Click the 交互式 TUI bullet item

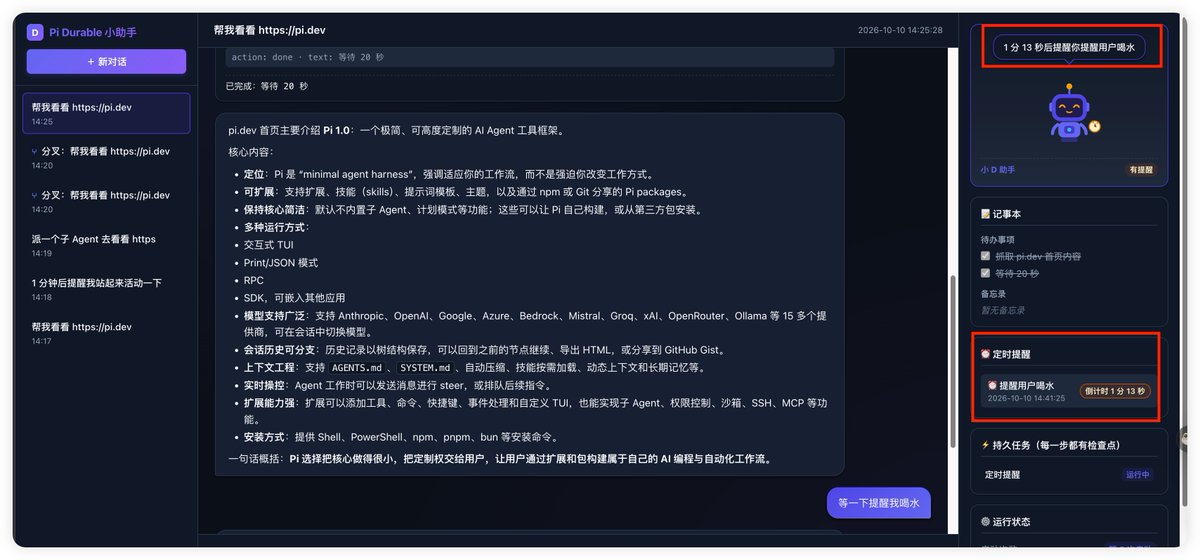pos(269,245)
